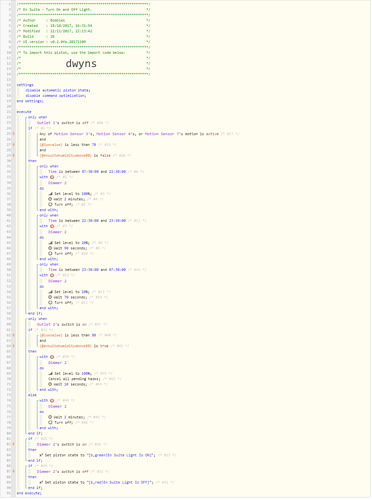Image resolution: width=372 pixels, height=500 pixels.
Task: Click the lightning marker beside line 62
Action: pos(14,335)
